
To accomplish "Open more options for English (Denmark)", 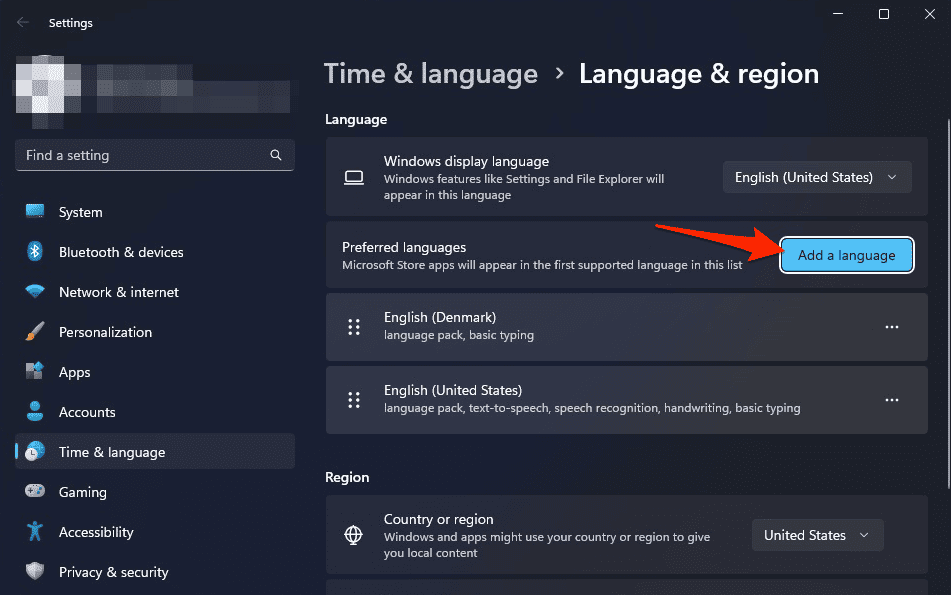I will (891, 327).
